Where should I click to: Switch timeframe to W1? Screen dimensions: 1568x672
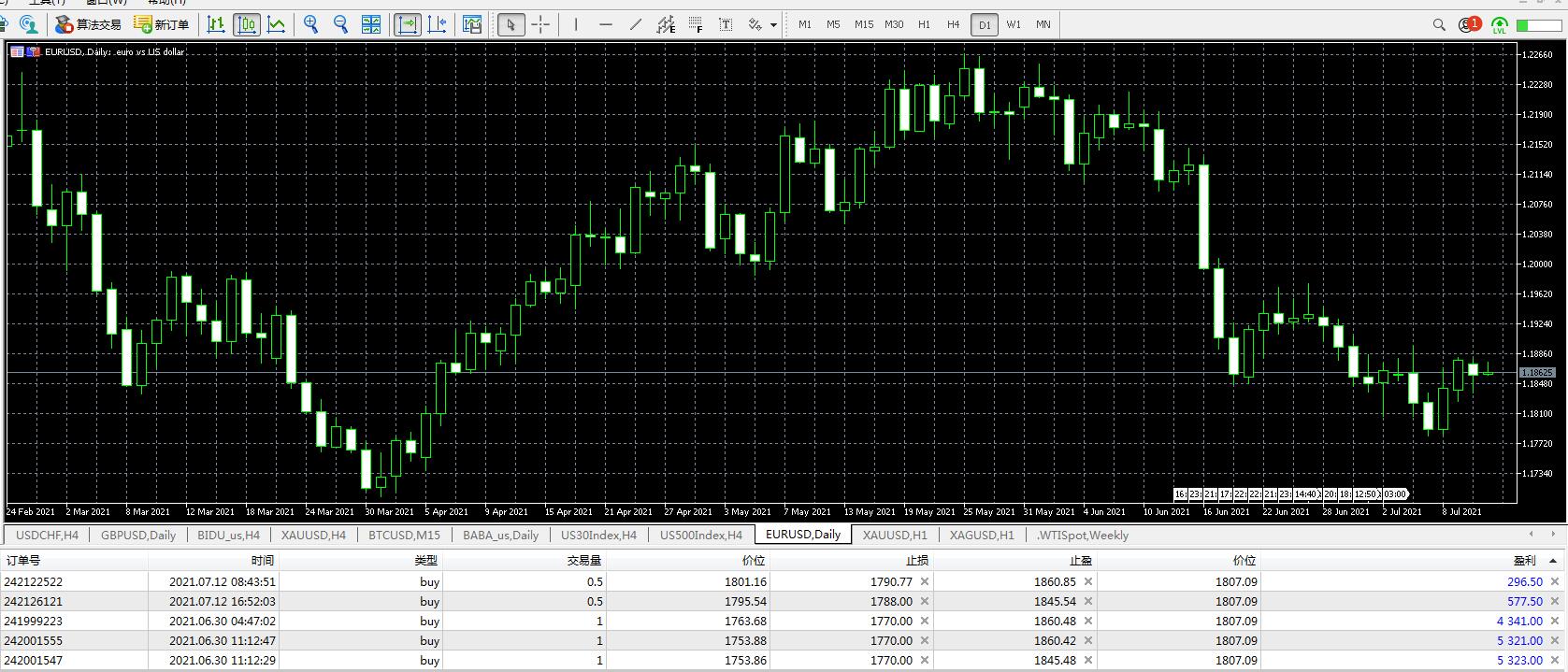pyautogui.click(x=1014, y=24)
